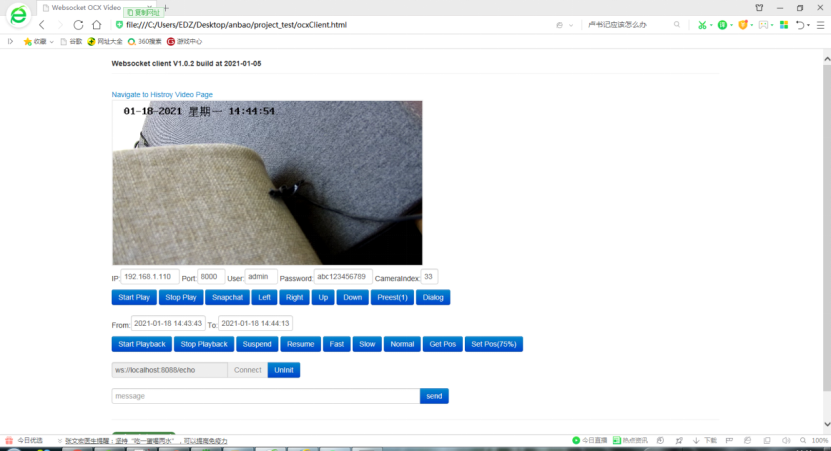Focus the message input field
Viewport: 831px width, 451px height.
tap(265, 396)
